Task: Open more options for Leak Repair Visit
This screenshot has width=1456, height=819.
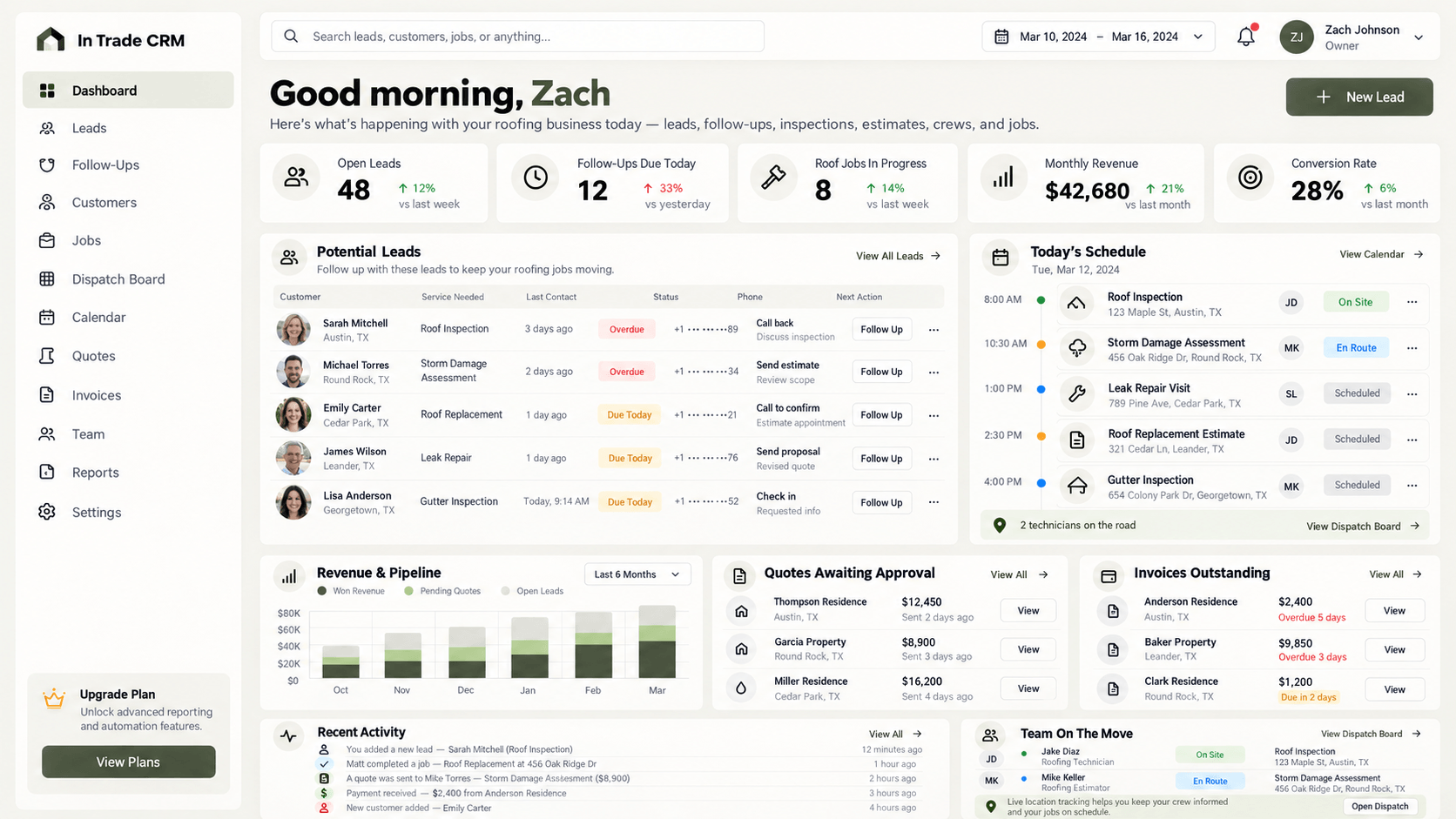Action: (1412, 393)
